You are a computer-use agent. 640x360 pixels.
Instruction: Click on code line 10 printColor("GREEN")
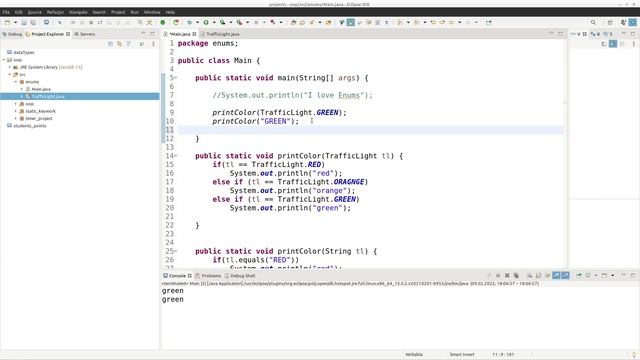pos(256,121)
